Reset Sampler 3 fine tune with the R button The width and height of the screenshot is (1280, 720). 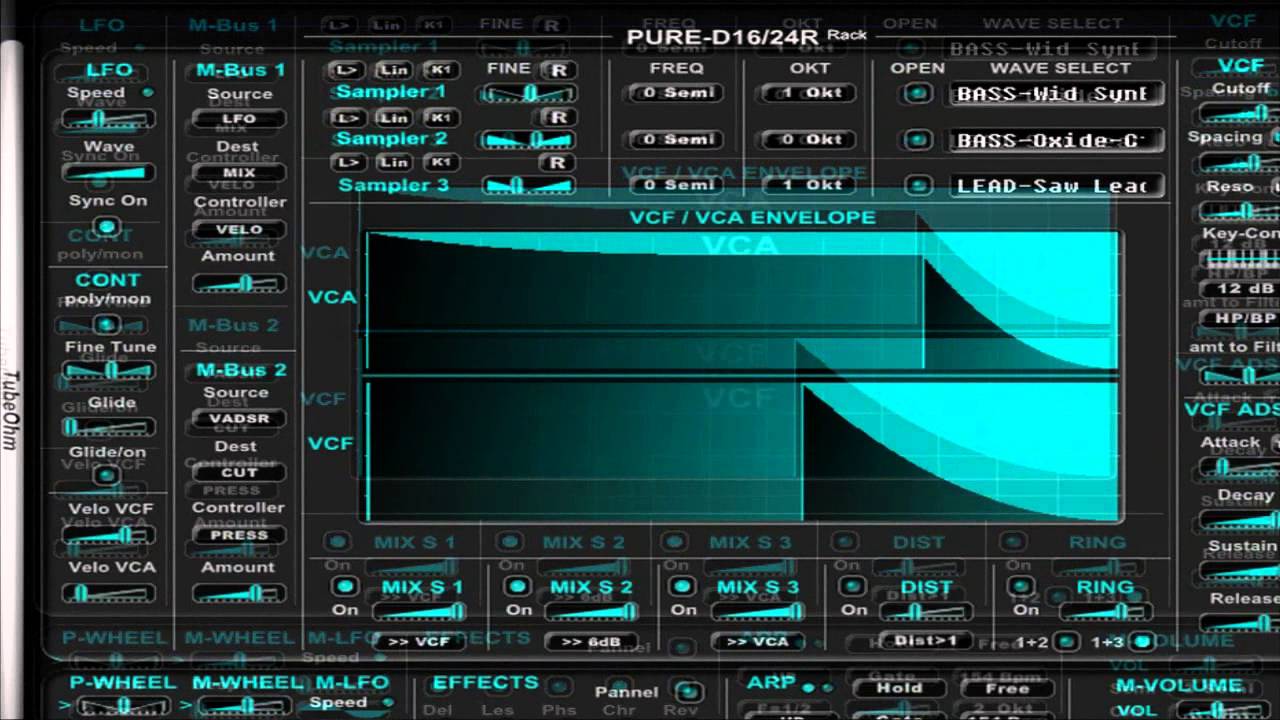click(x=559, y=162)
